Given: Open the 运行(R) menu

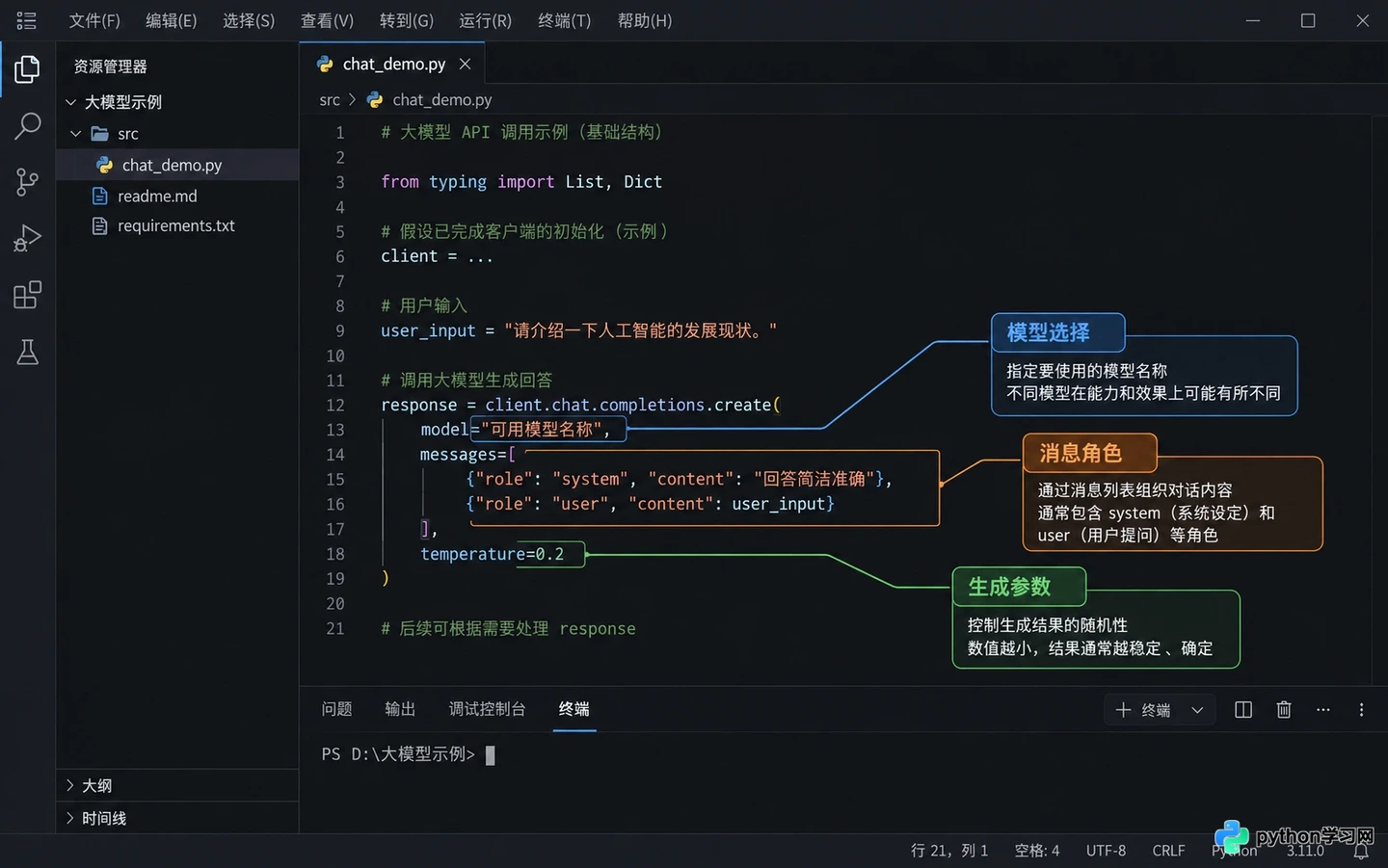Looking at the screenshot, I should click(485, 20).
